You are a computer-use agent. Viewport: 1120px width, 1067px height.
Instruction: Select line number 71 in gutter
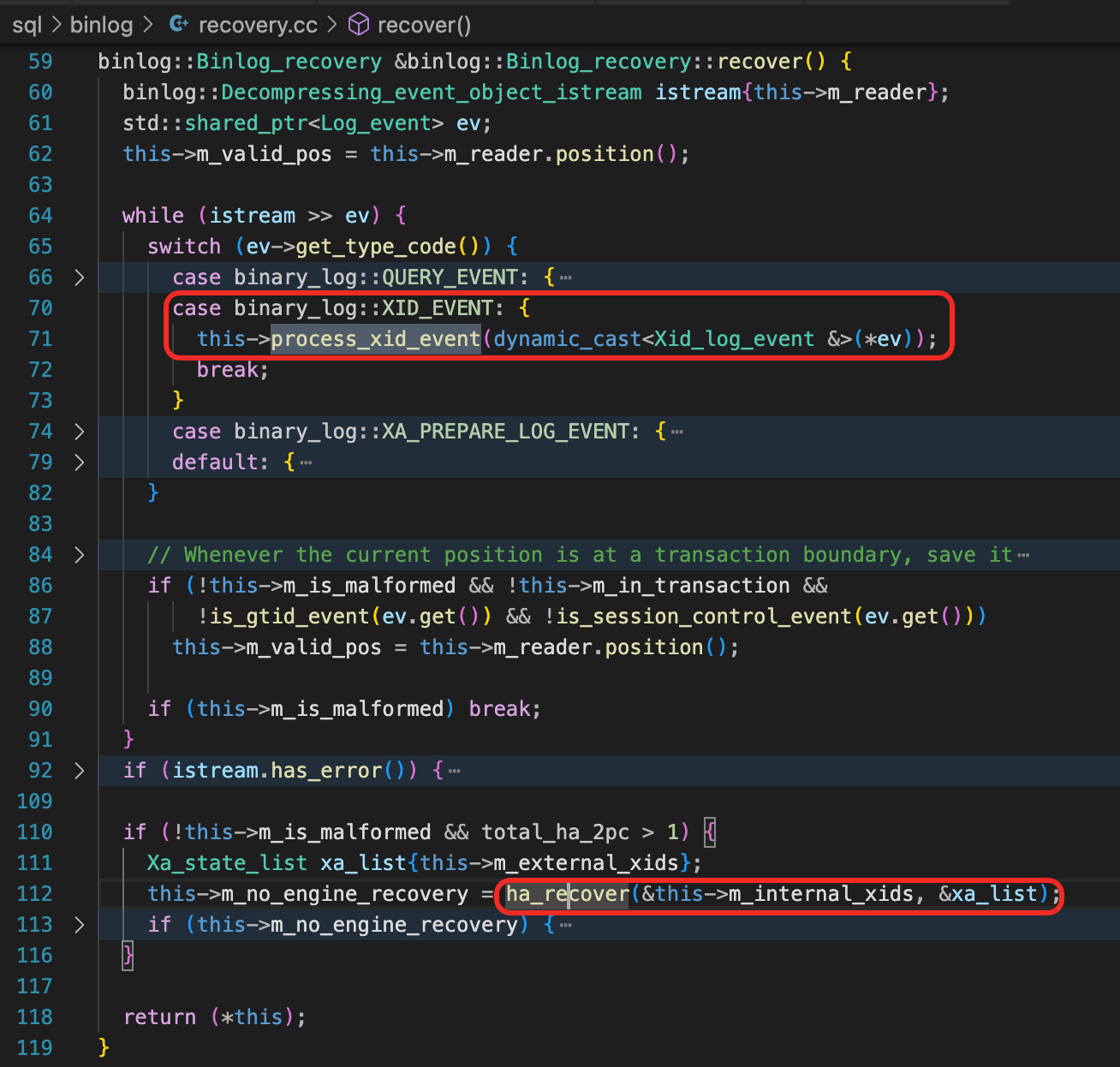(40, 339)
